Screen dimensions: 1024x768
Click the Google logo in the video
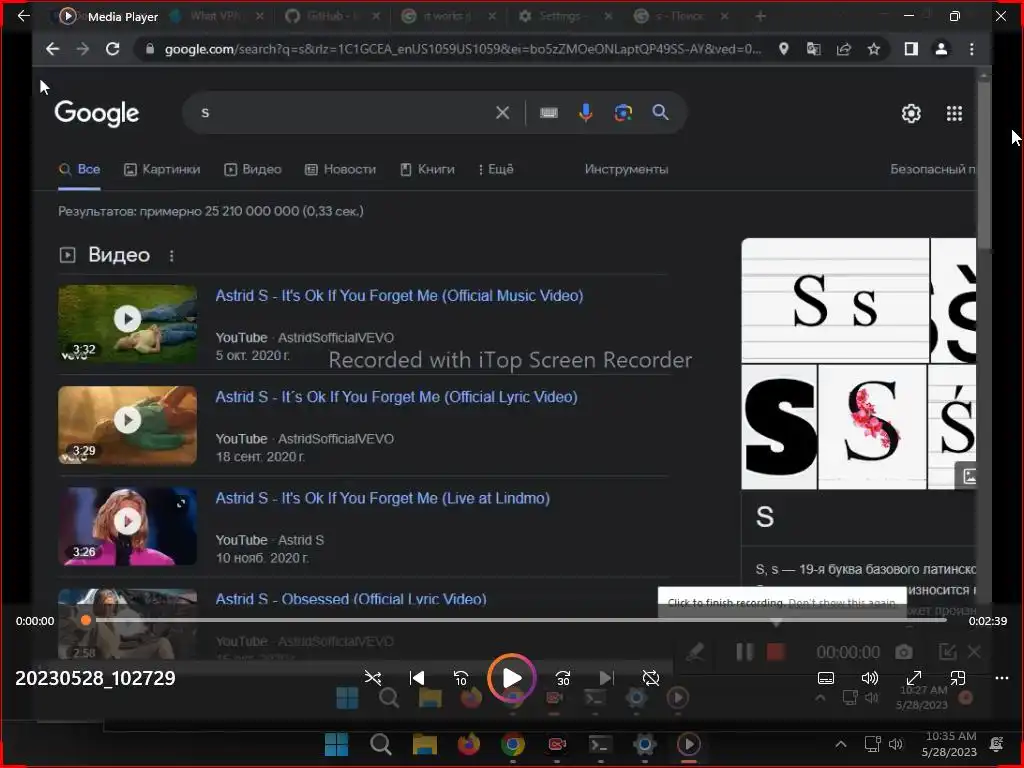(97, 113)
